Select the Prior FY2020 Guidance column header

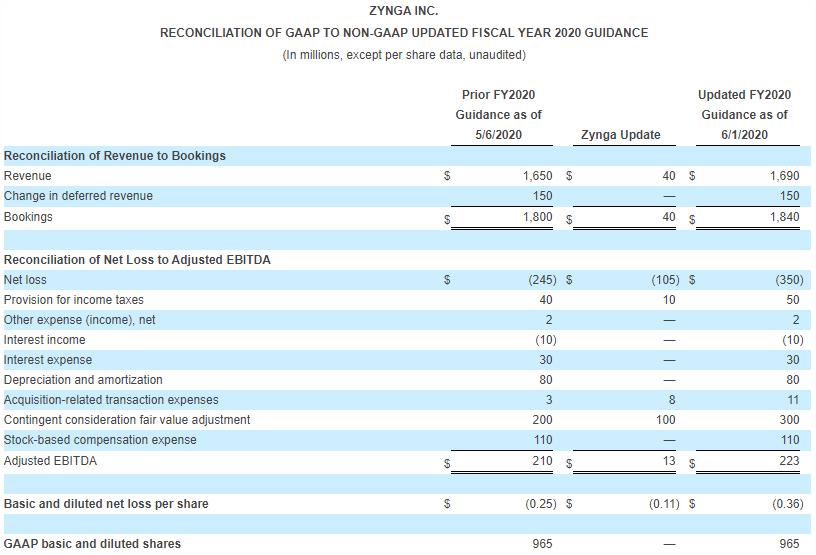click(x=498, y=115)
